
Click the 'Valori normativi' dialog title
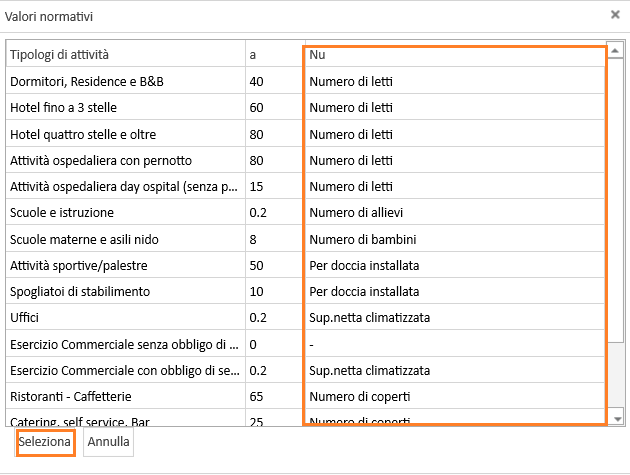click(49, 16)
